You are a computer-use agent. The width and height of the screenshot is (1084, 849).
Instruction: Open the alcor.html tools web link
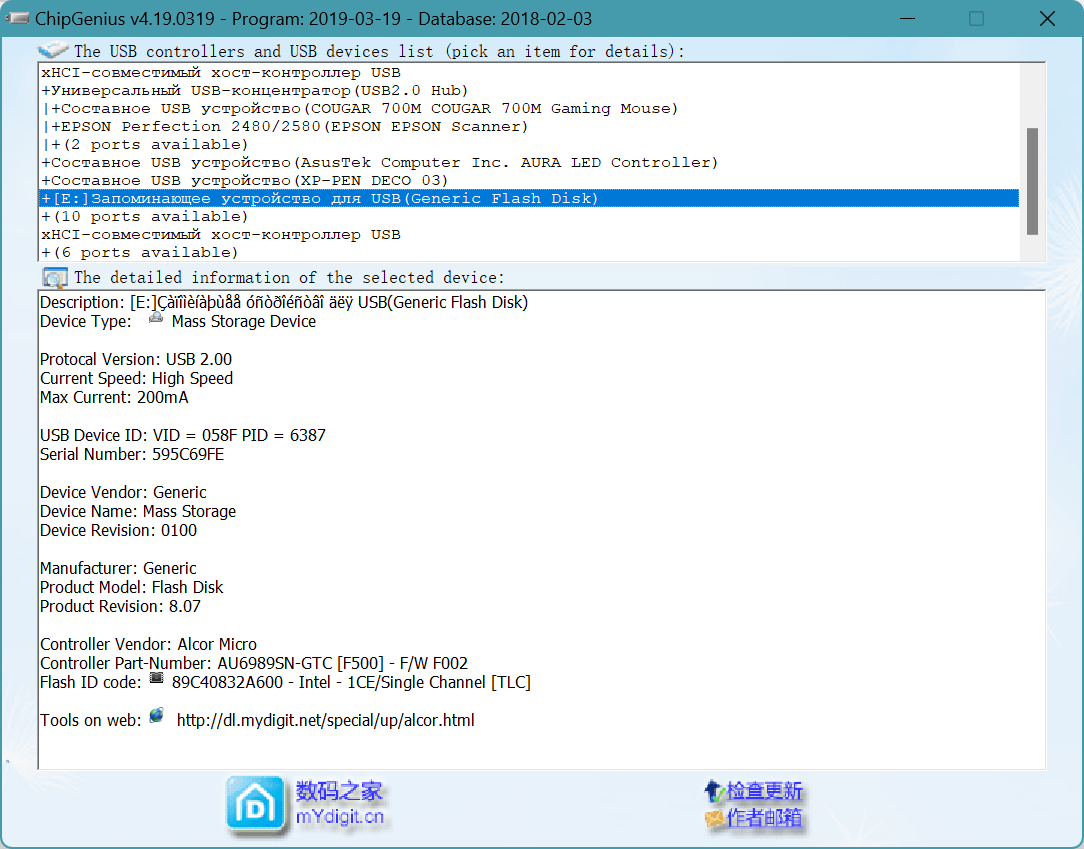click(x=326, y=720)
